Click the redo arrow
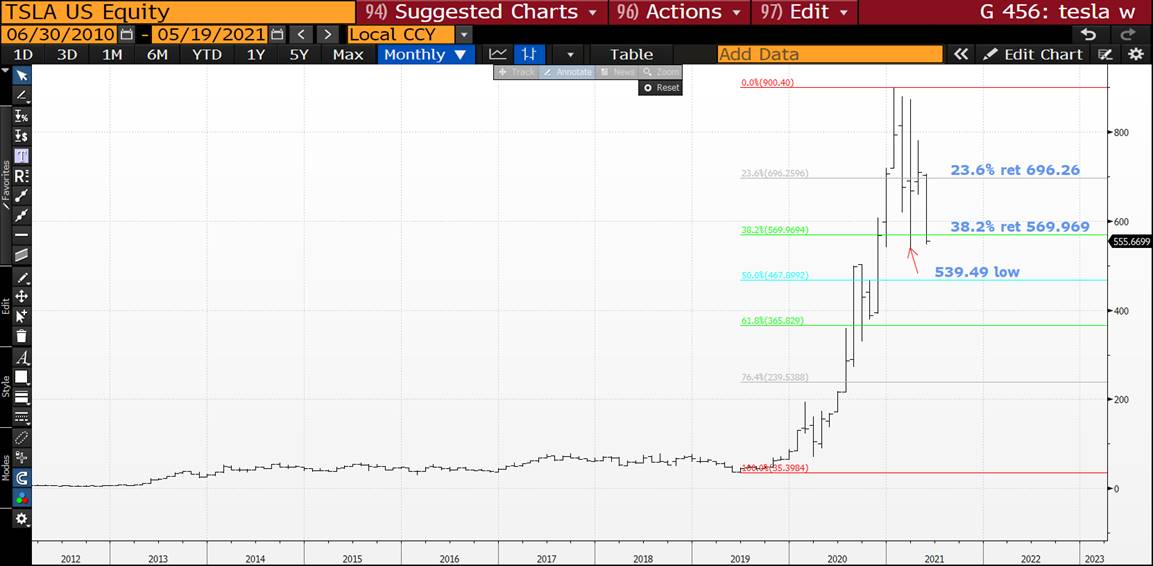Image resolution: width=1153 pixels, height=566 pixels. [1127, 35]
